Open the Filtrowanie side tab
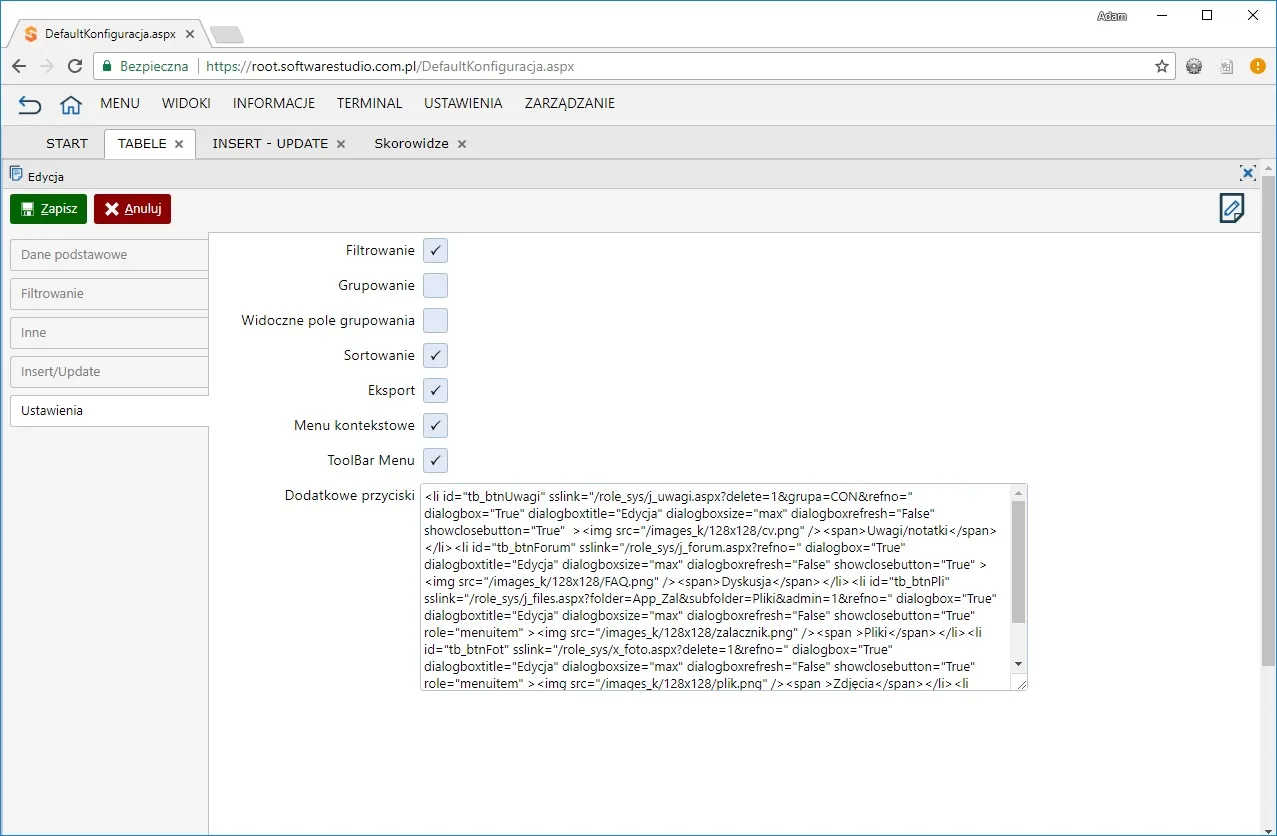The width and height of the screenshot is (1277, 836). pos(109,294)
